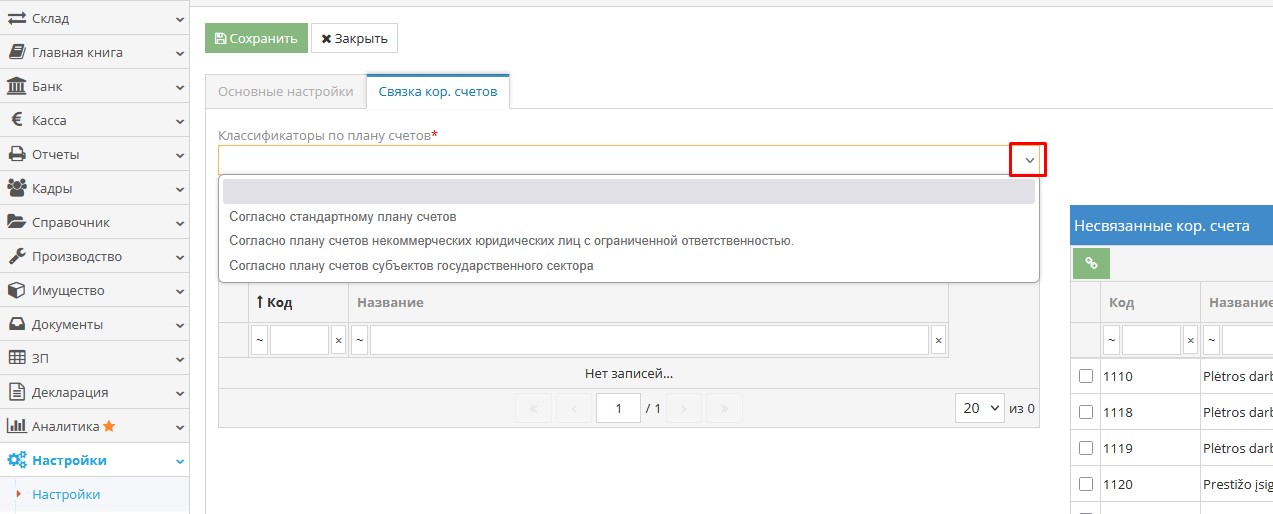Switch to Основные настройки tab
Viewport: 1273px width, 514px height.
(286, 92)
